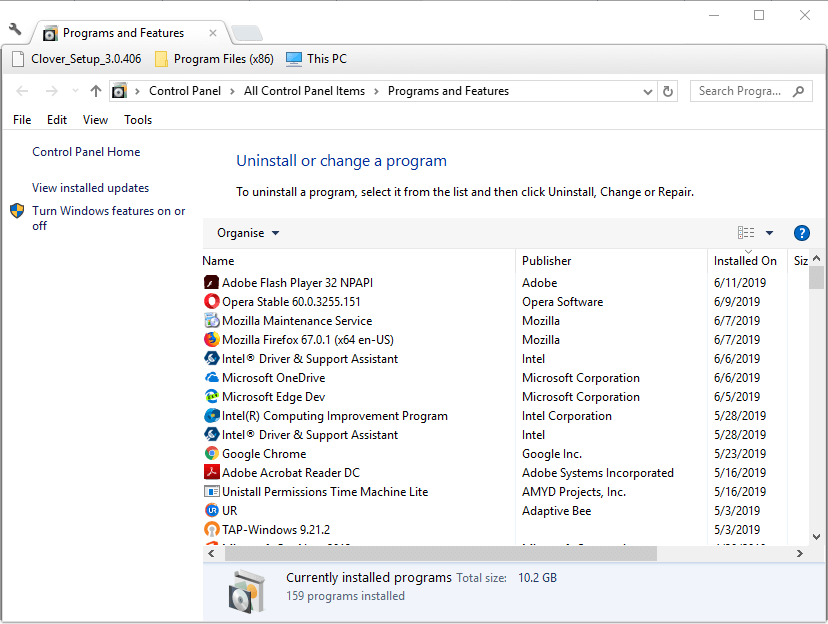The image size is (828, 624).
Task: Select Unistall Permissions Time Machine Lite icon
Action: (211, 491)
